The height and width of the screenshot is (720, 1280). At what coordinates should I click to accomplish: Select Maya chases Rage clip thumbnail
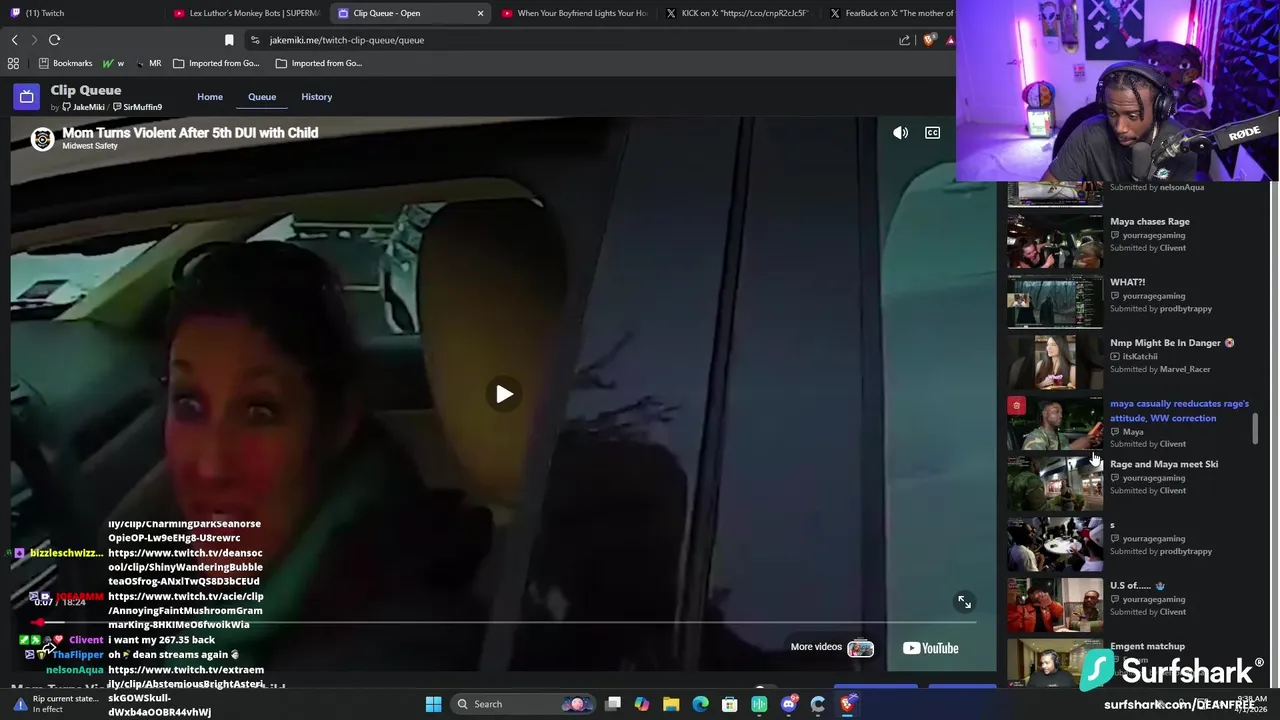(1055, 241)
